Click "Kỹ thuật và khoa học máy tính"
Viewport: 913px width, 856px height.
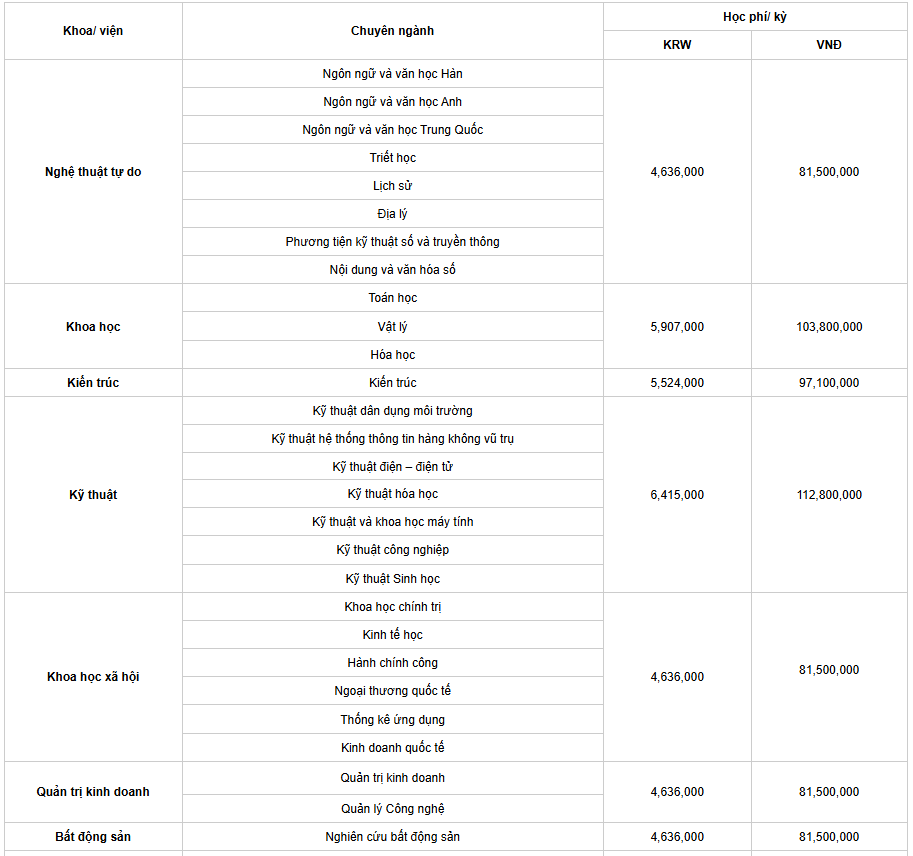click(392, 522)
